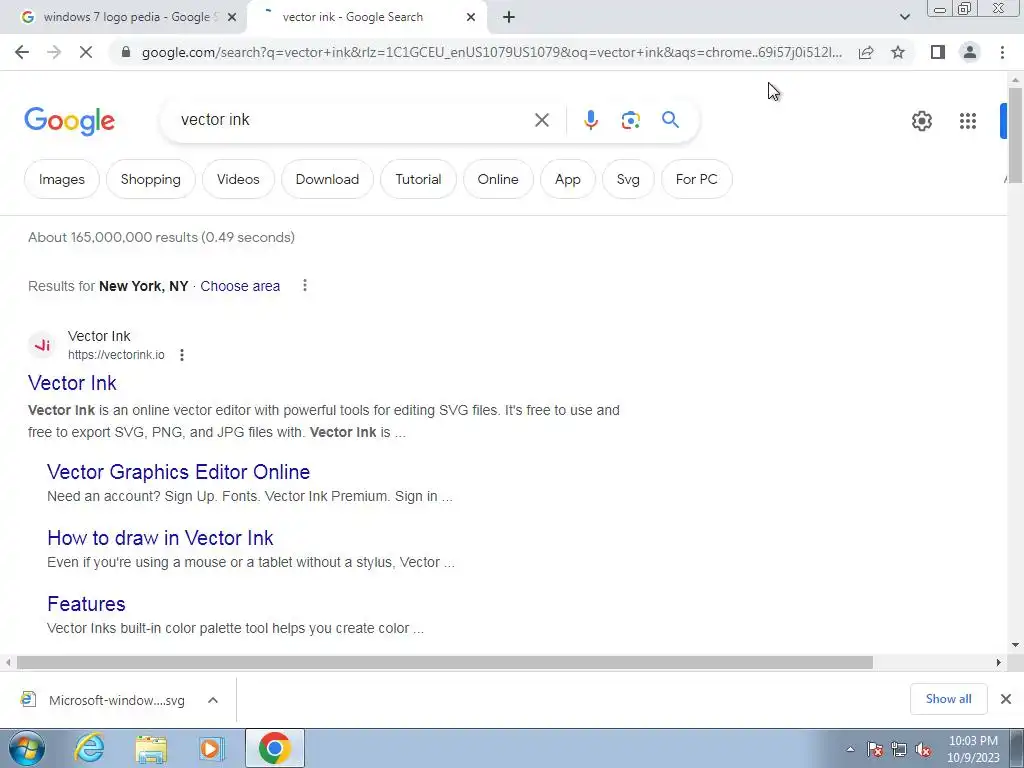Share this page from address bar
This screenshot has width=1024, height=768.
pyautogui.click(x=866, y=52)
